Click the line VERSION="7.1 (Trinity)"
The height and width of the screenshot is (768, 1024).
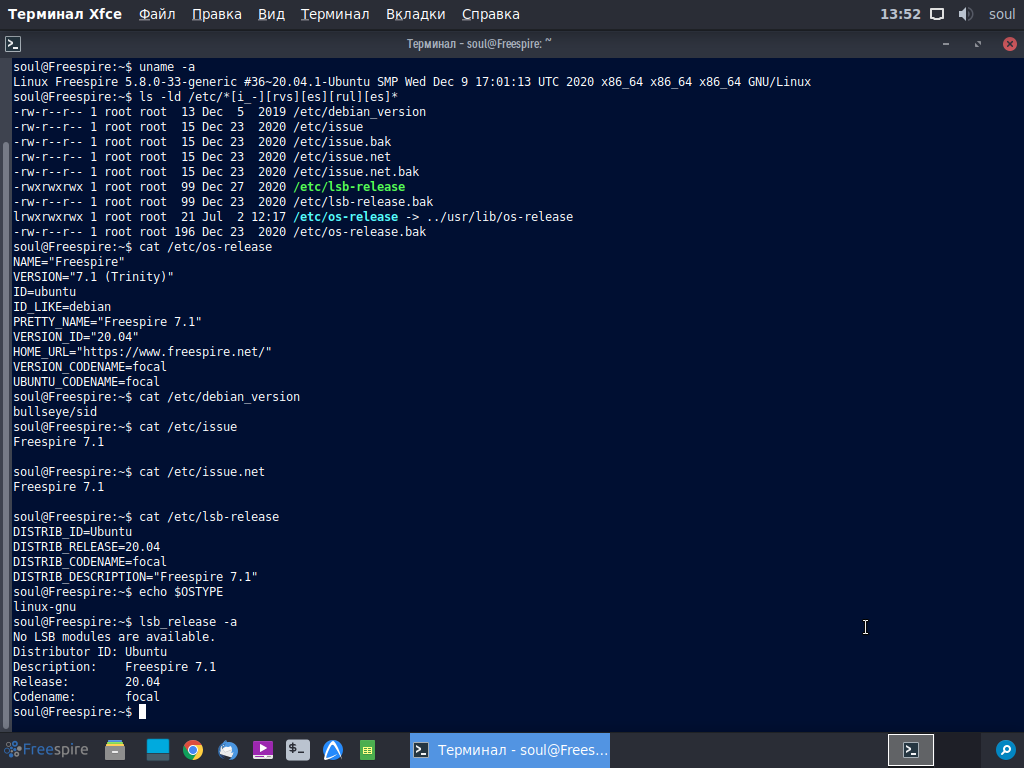click(93, 277)
